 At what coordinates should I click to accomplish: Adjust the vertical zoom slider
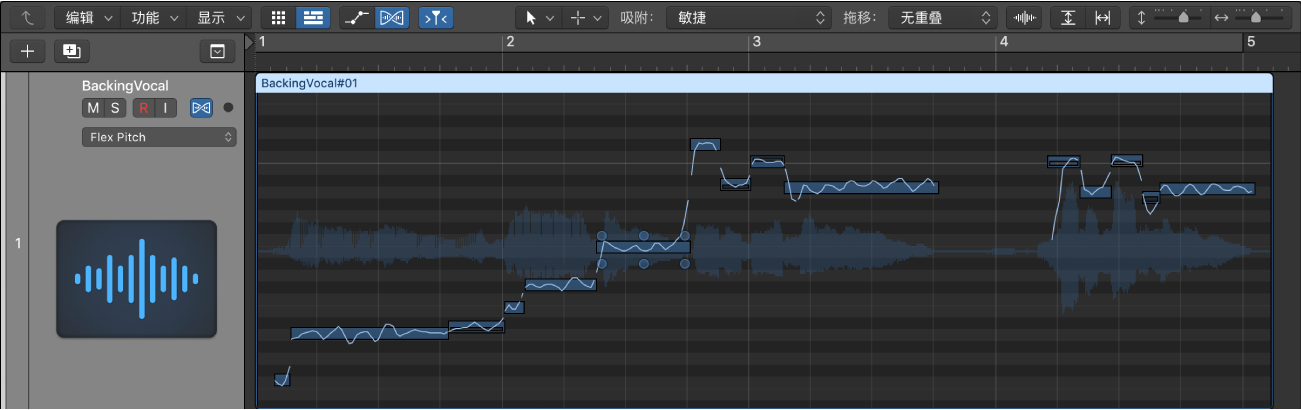[x=1177, y=17]
